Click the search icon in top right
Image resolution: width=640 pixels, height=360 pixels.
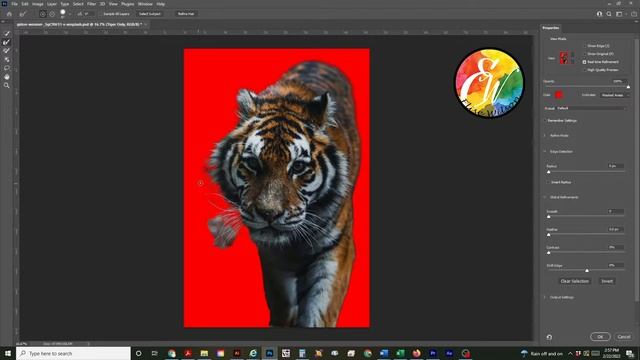[609, 14]
